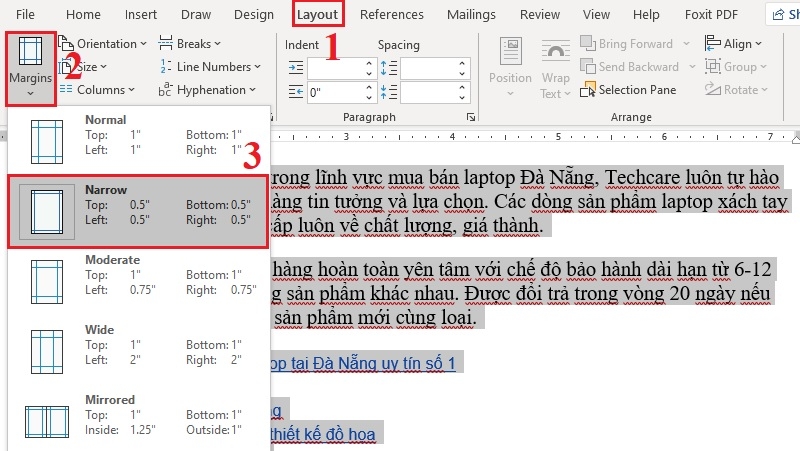Click Rotate icon
Screen dimensions: 800x451
coord(712,89)
